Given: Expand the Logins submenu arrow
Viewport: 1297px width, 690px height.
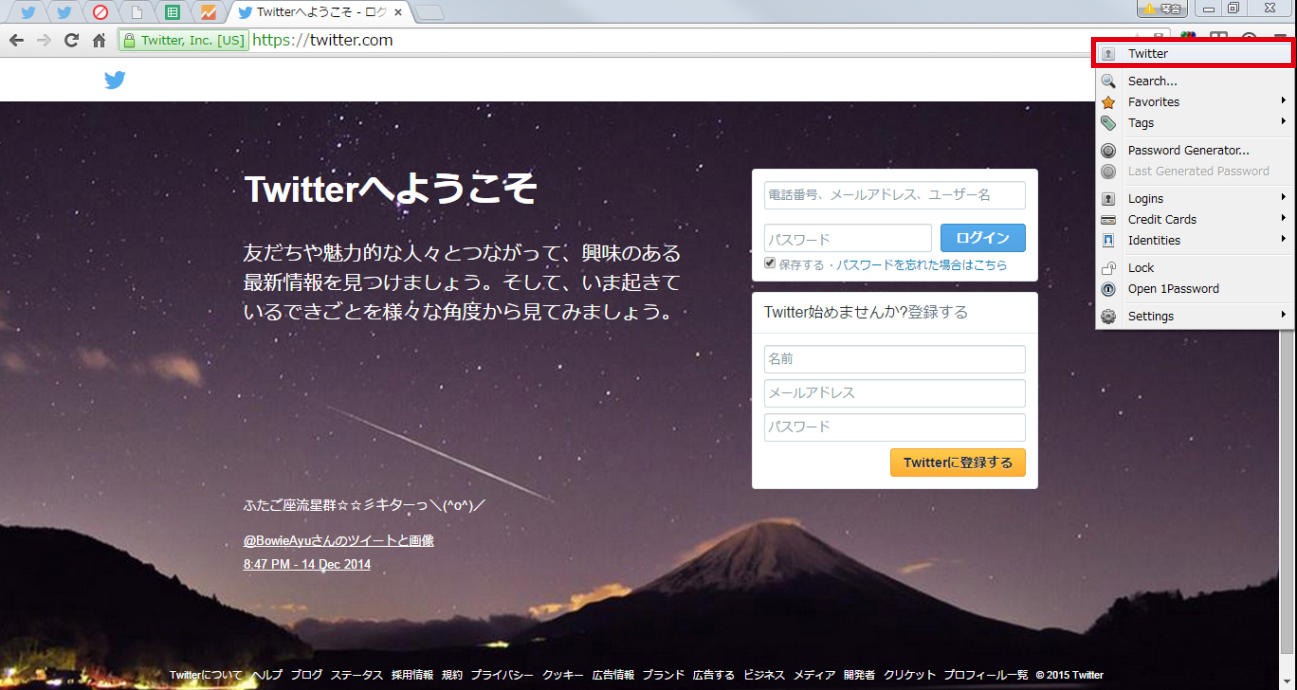Looking at the screenshot, I should [x=1283, y=199].
